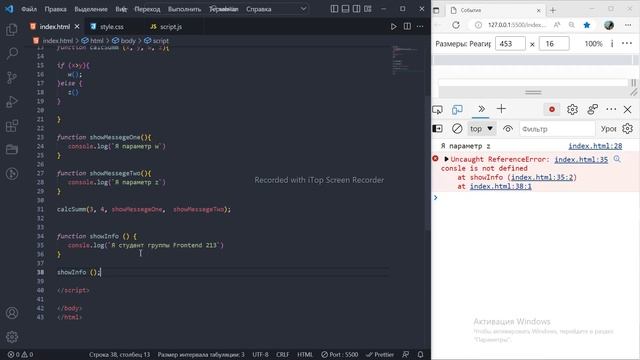Add a DevTools tool with plus
The height and width of the screenshot is (360, 640).
501,109
